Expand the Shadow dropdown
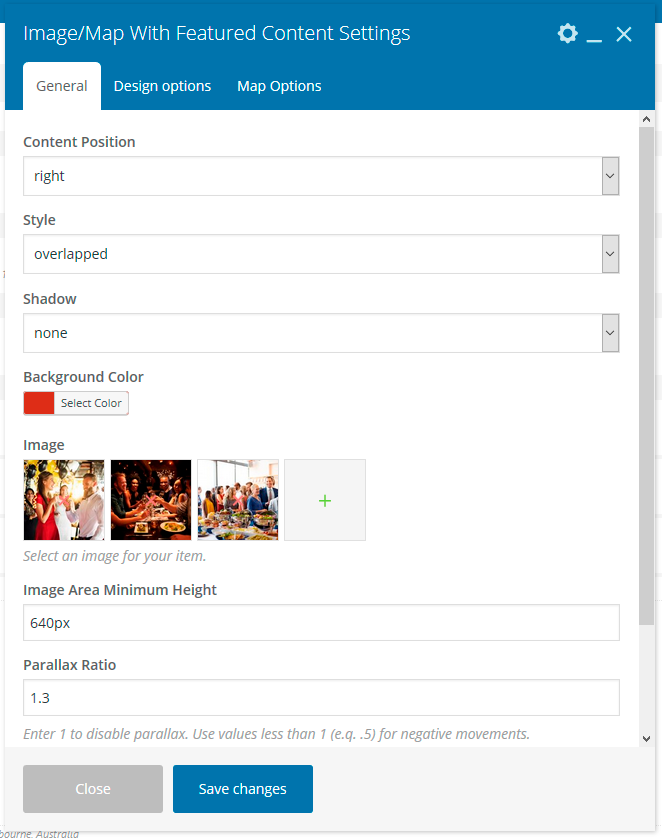The image size is (662, 838). (321, 333)
